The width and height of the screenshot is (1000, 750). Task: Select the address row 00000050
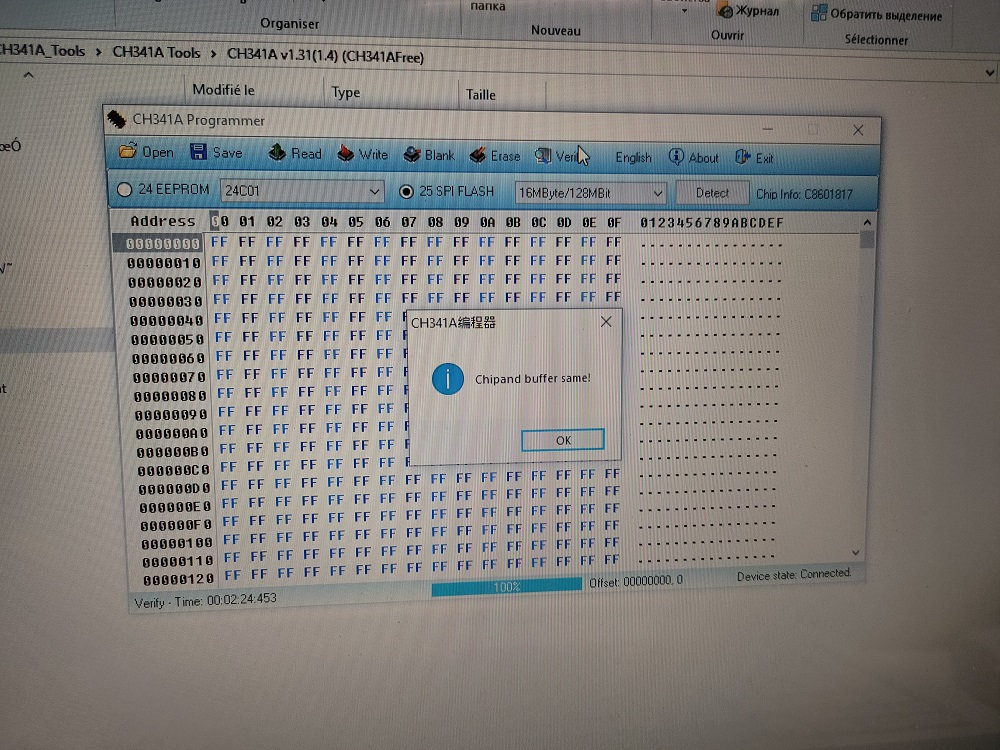[x=168, y=339]
